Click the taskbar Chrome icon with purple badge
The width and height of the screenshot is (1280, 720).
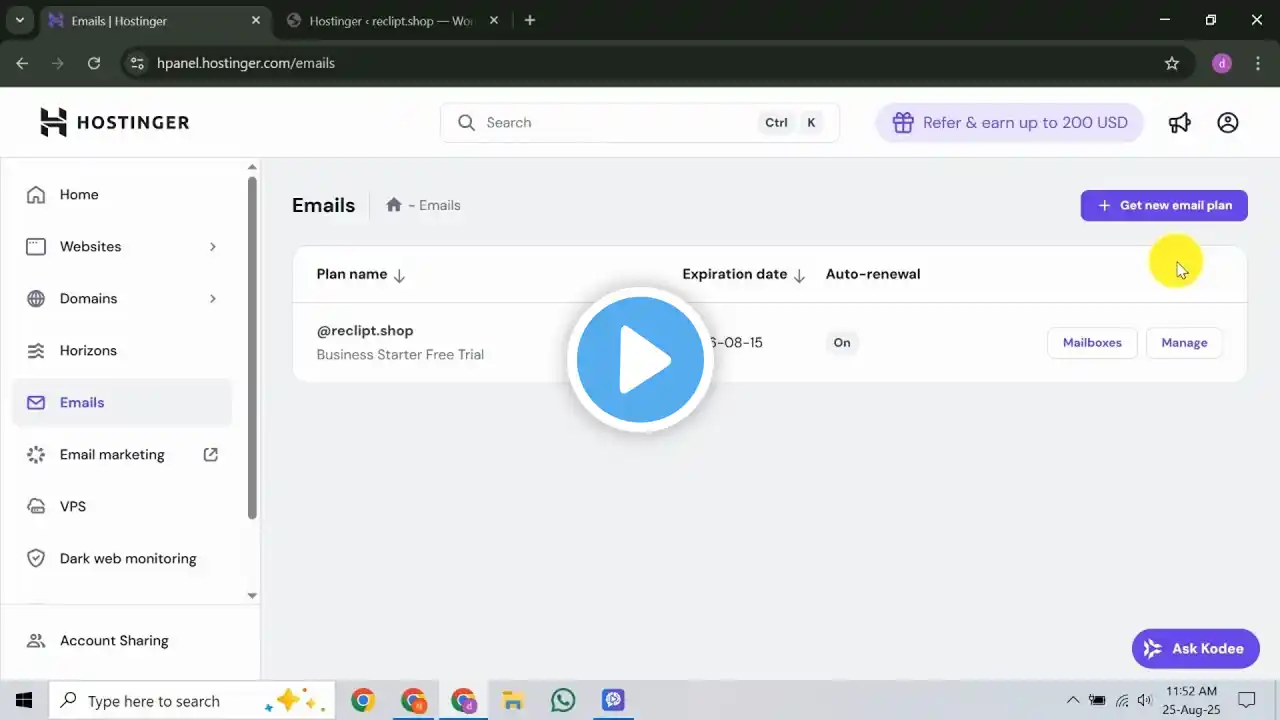click(463, 700)
